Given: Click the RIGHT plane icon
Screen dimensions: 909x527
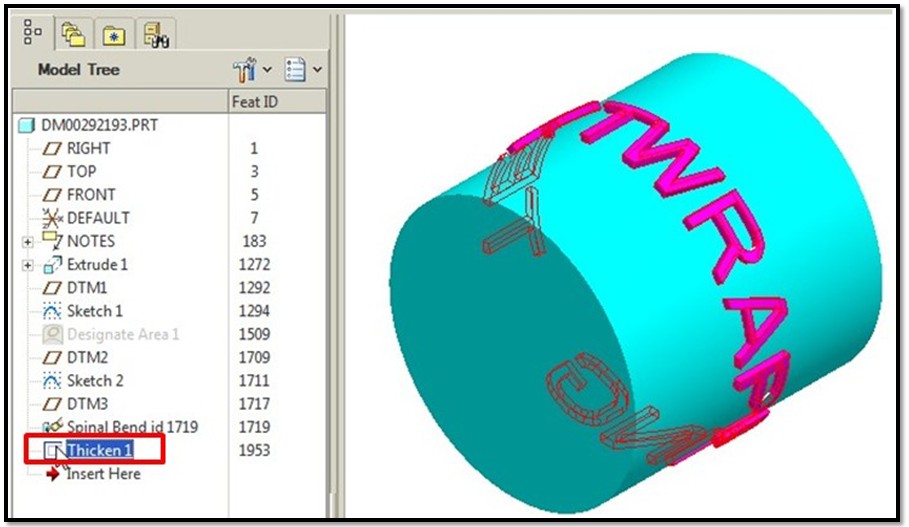Looking at the screenshot, I should point(52,149).
